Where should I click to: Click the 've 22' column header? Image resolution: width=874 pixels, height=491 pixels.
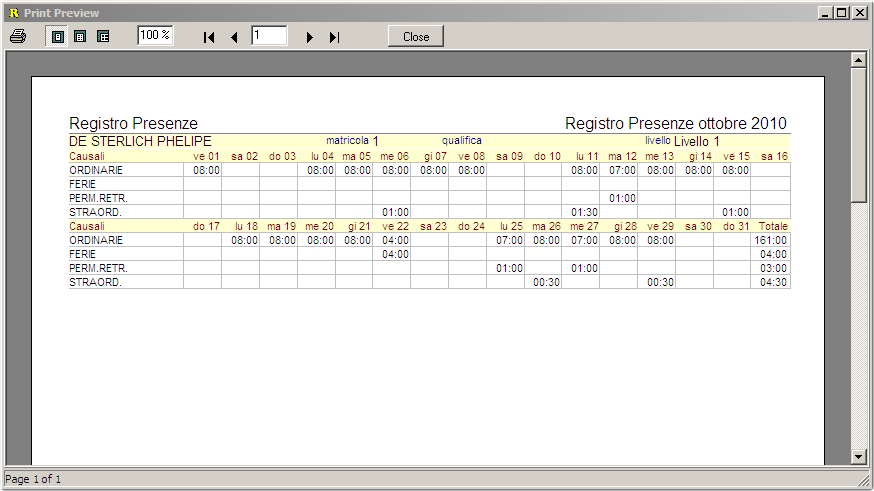[x=395, y=226]
